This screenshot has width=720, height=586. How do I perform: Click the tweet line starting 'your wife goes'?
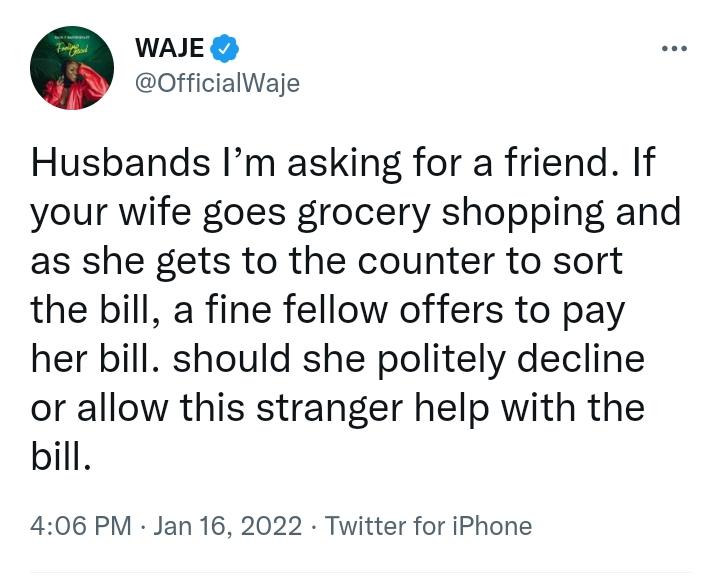pos(355,212)
